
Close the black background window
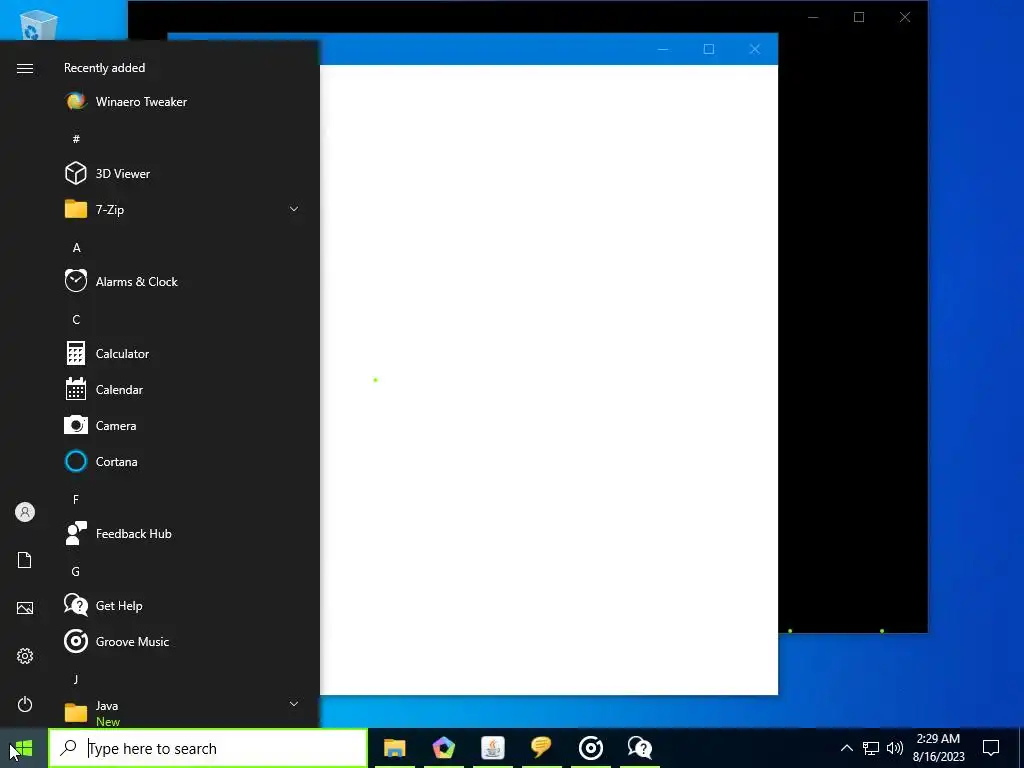click(x=904, y=17)
